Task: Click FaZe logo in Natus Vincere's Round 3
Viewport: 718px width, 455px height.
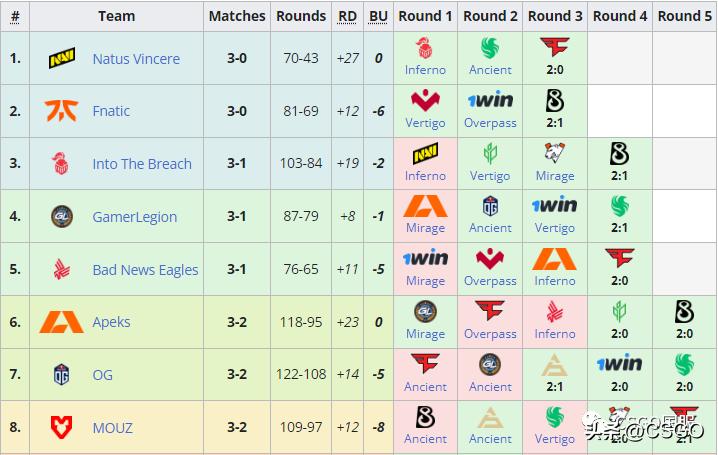Action: (x=555, y=47)
